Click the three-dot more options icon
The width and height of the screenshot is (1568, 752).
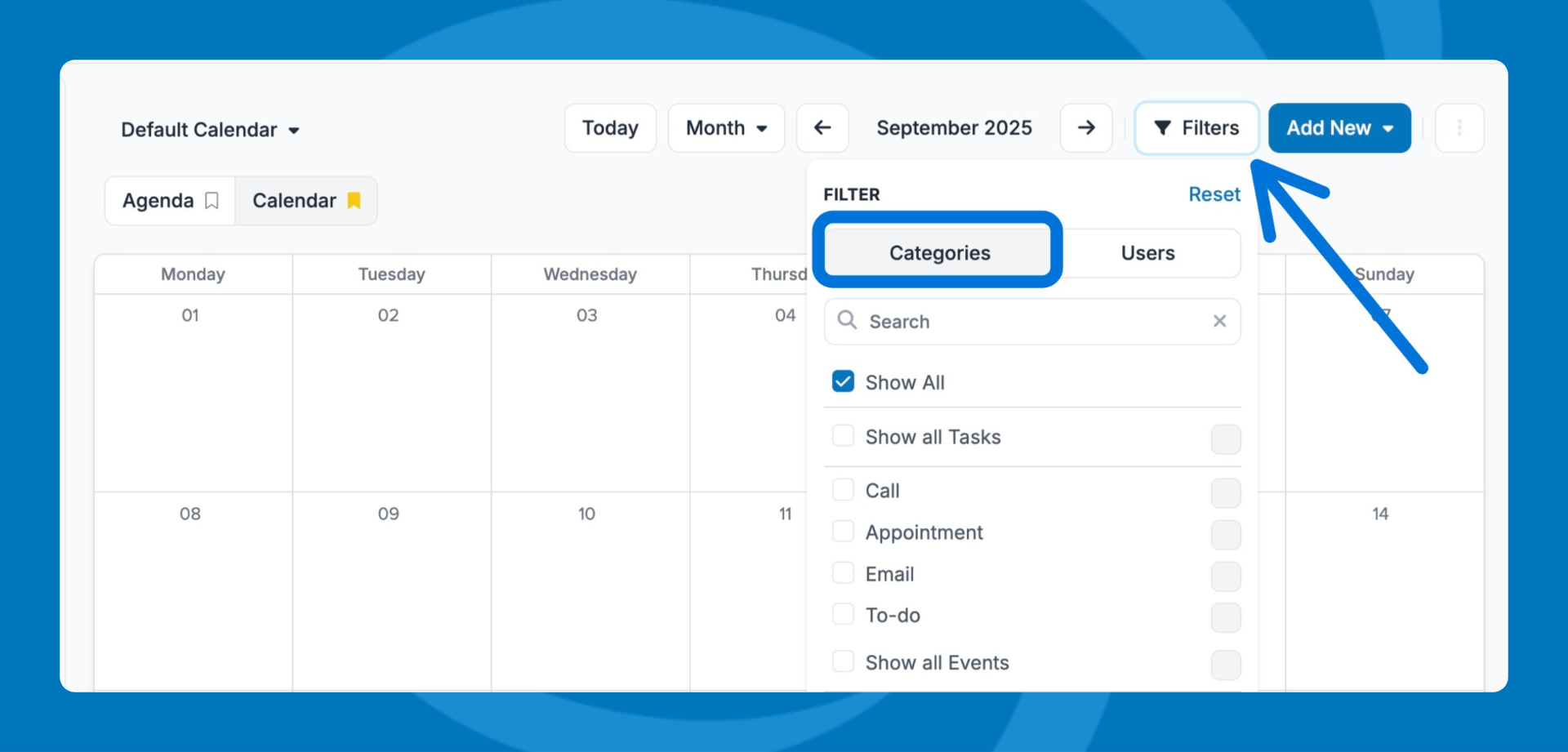pos(1459,128)
